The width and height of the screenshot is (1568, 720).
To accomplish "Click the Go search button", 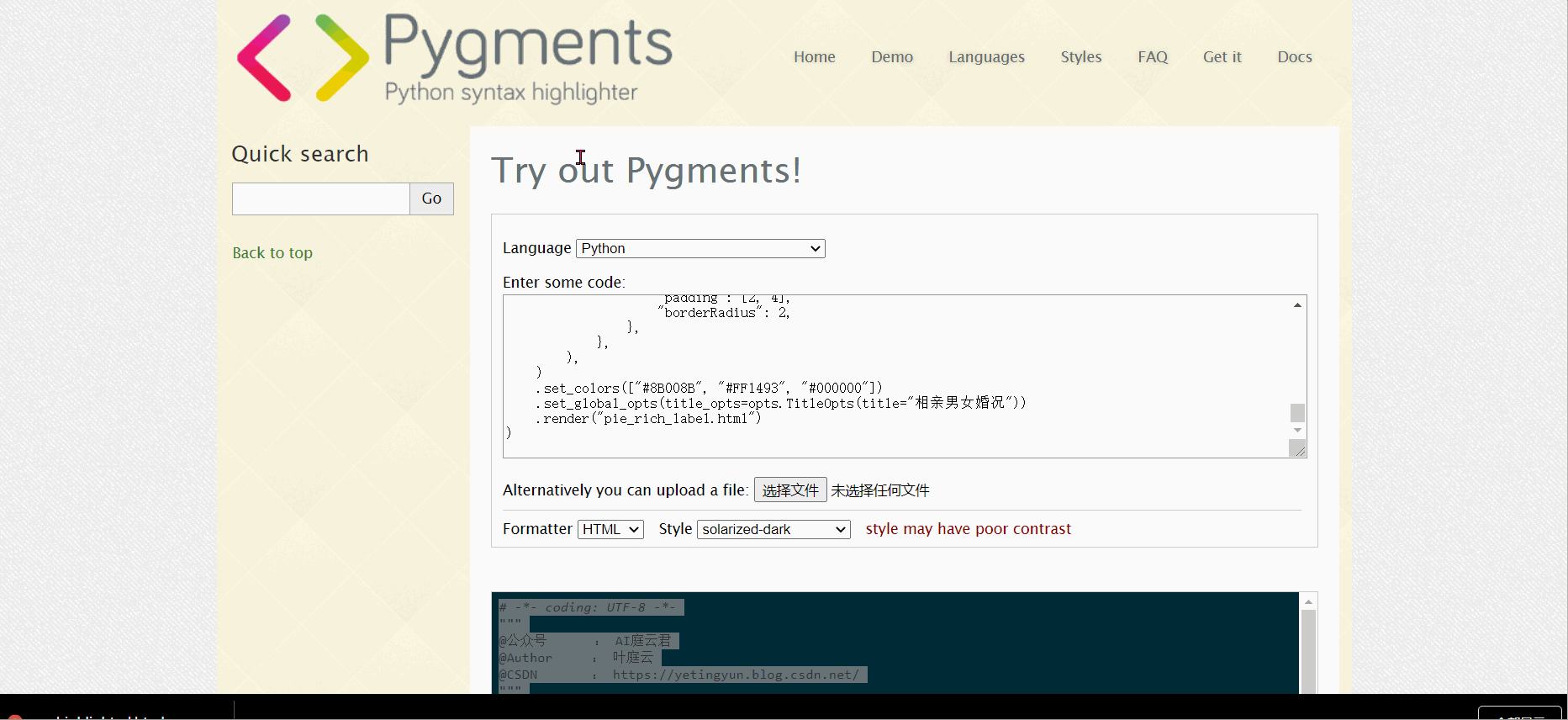I will 431,199.
